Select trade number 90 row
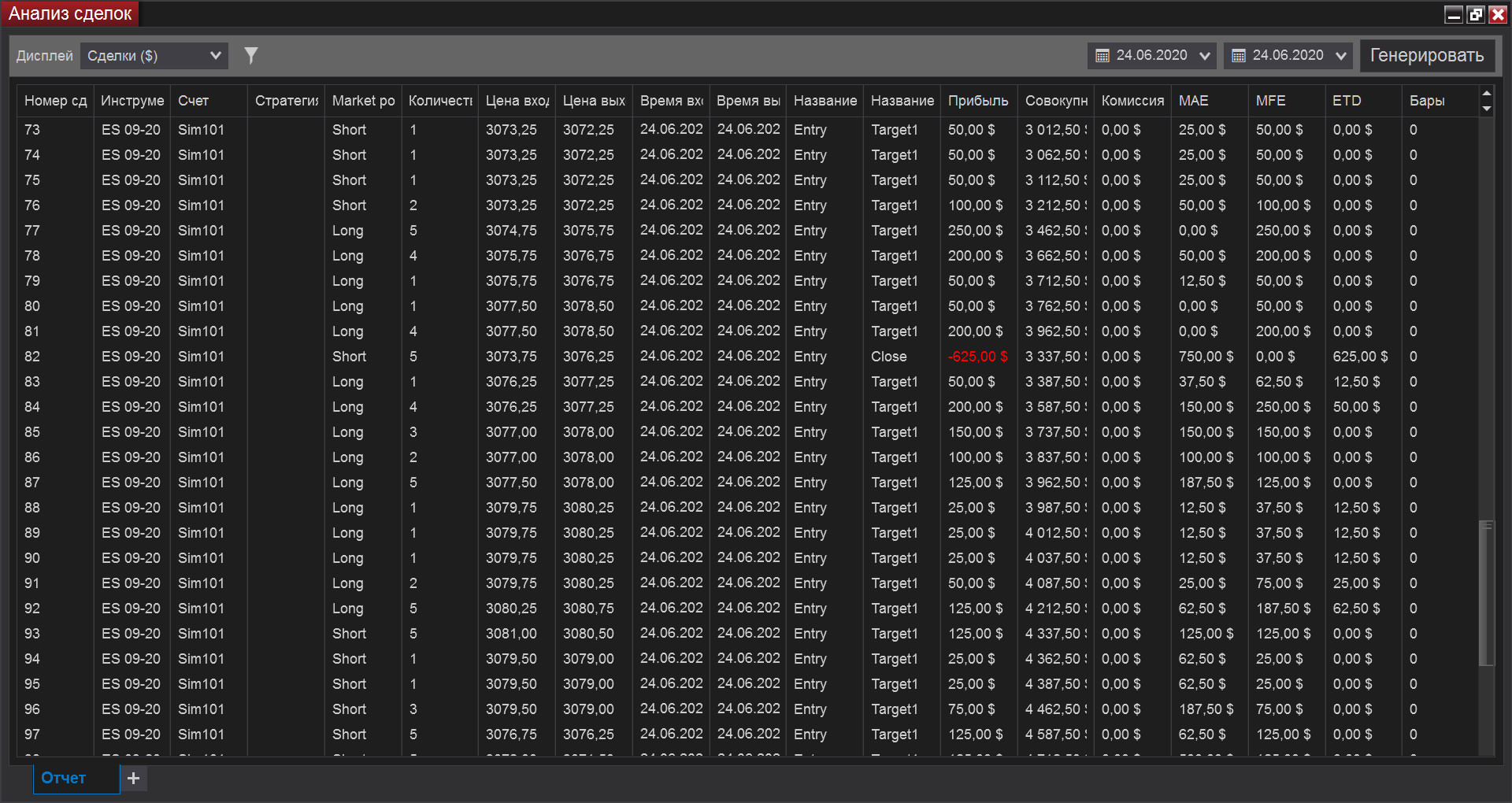Viewport: 1512px width, 803px height. (x=748, y=558)
